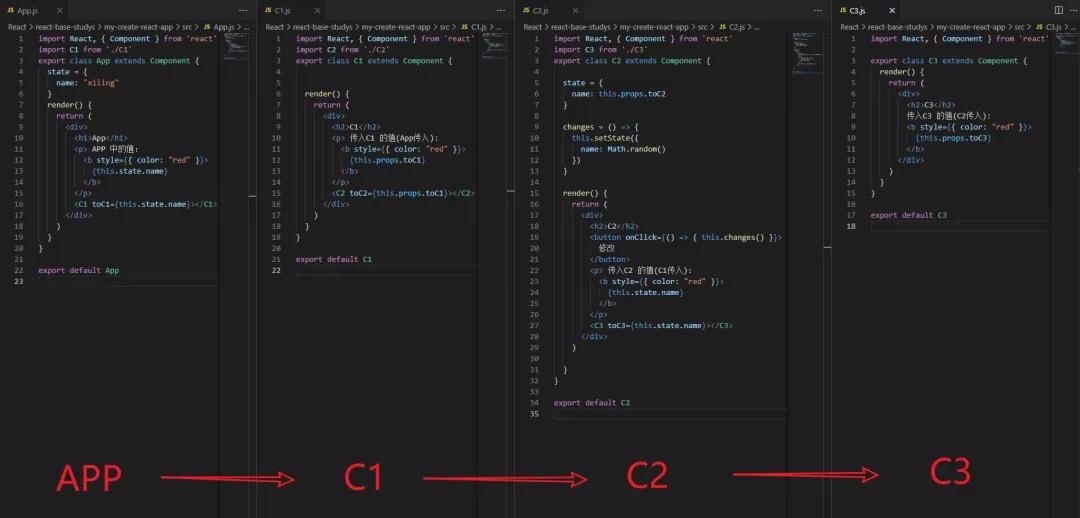Click 'export default C2' in C2.js
The image size is (1080, 518).
592,402
